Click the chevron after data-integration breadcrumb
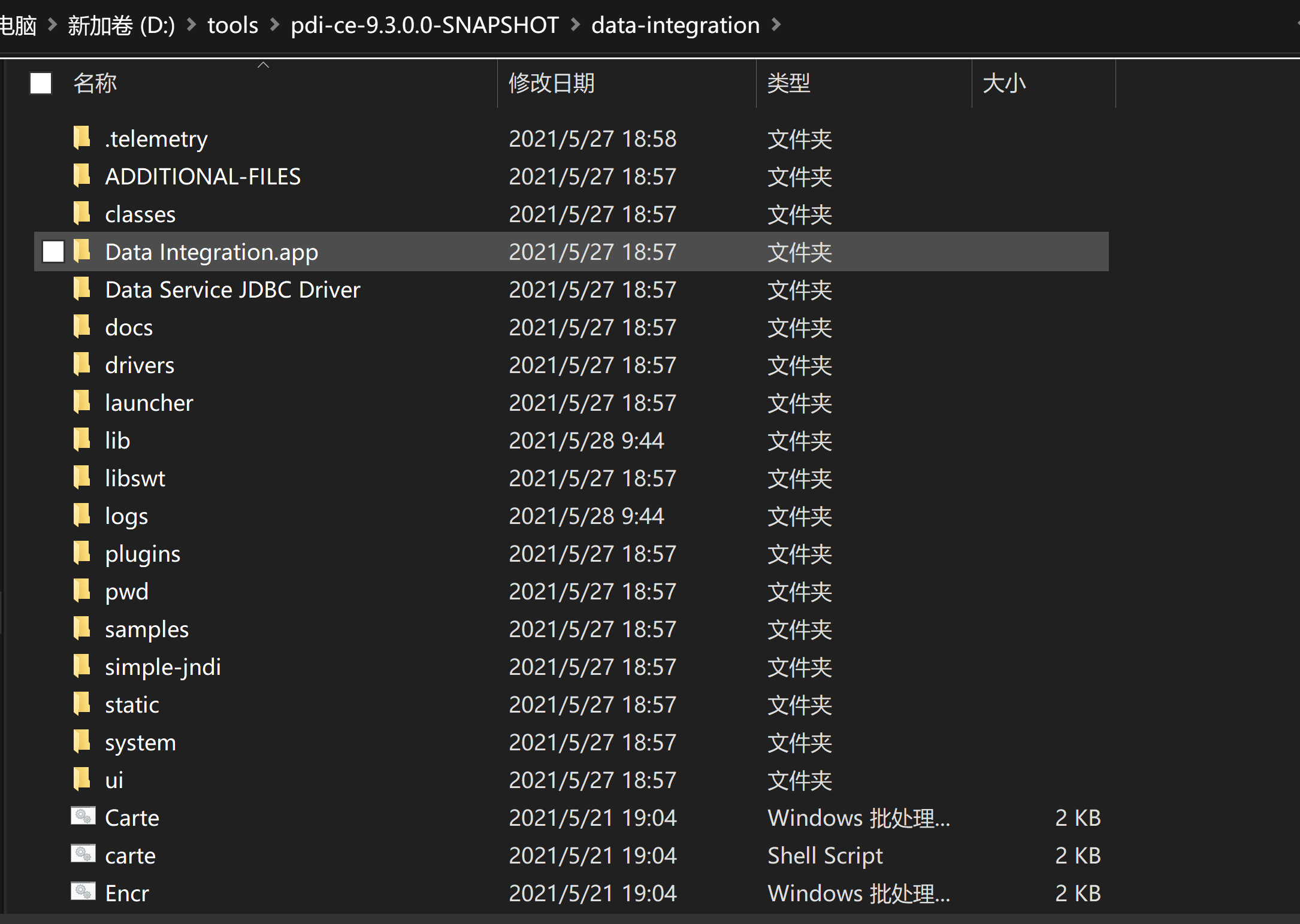 click(x=777, y=25)
